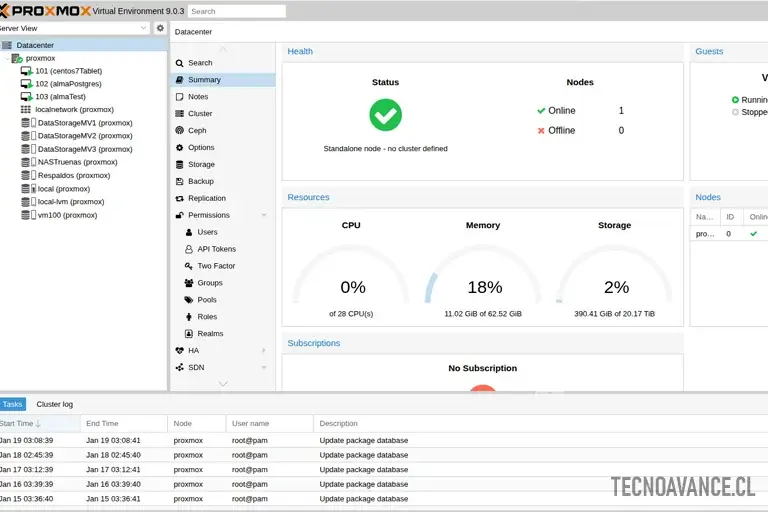The height and width of the screenshot is (512, 768).
Task: Click the ID column header in the Nodes panel
Action: 731,217
